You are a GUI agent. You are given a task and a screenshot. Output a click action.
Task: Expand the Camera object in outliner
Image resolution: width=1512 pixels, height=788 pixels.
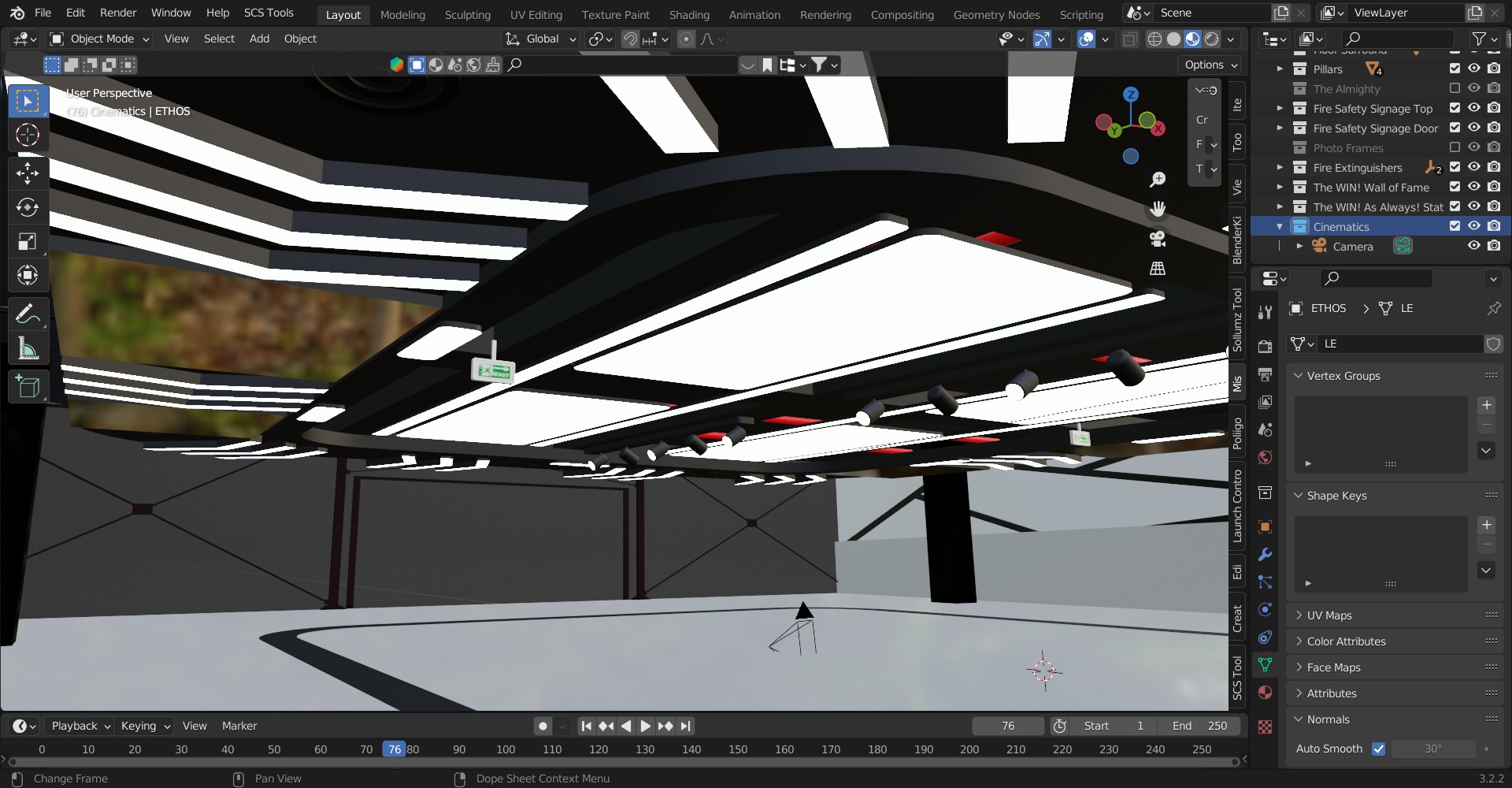click(x=1299, y=246)
